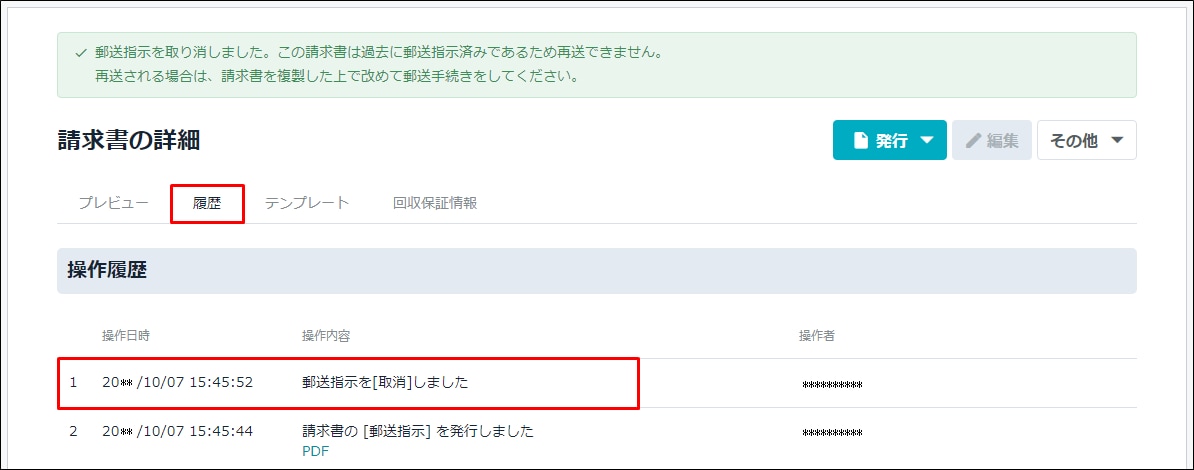The height and width of the screenshot is (470, 1194).
Task: Click the pencil icon beside 編集
Action: (x=973, y=141)
